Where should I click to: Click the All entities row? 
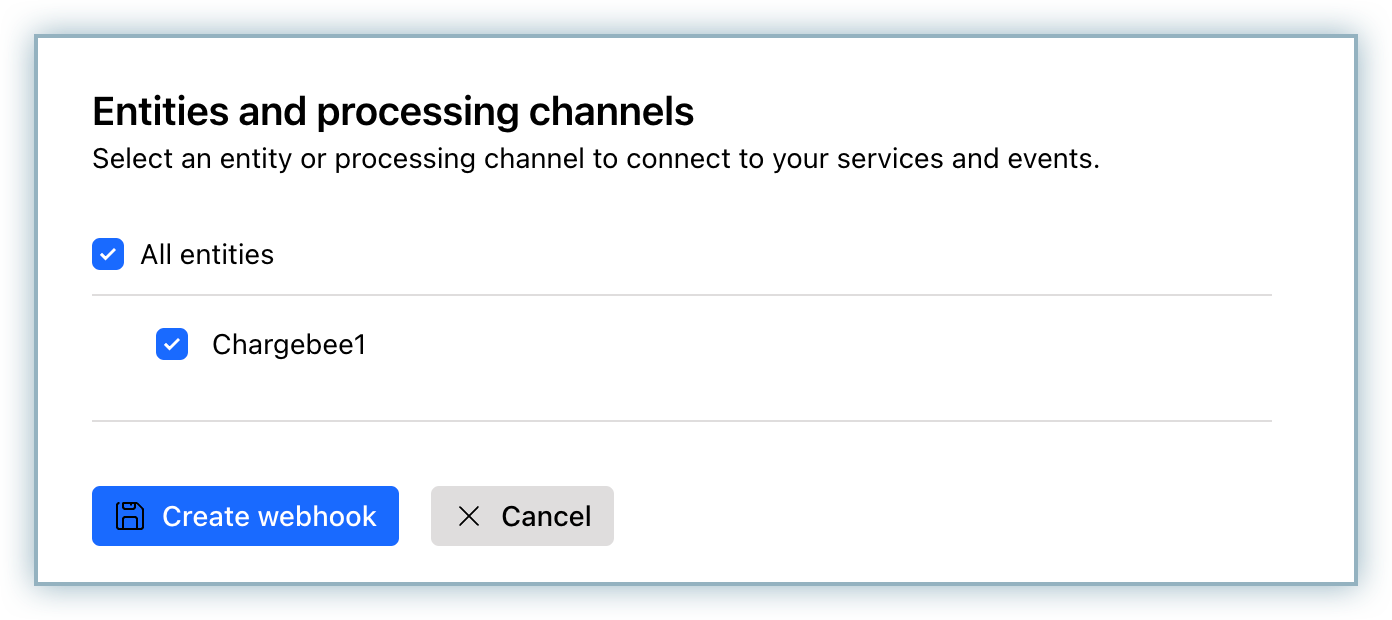207,254
